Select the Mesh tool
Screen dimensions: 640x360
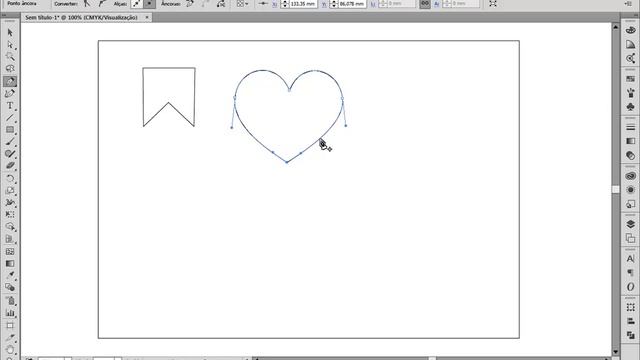pyautogui.click(x=10, y=251)
